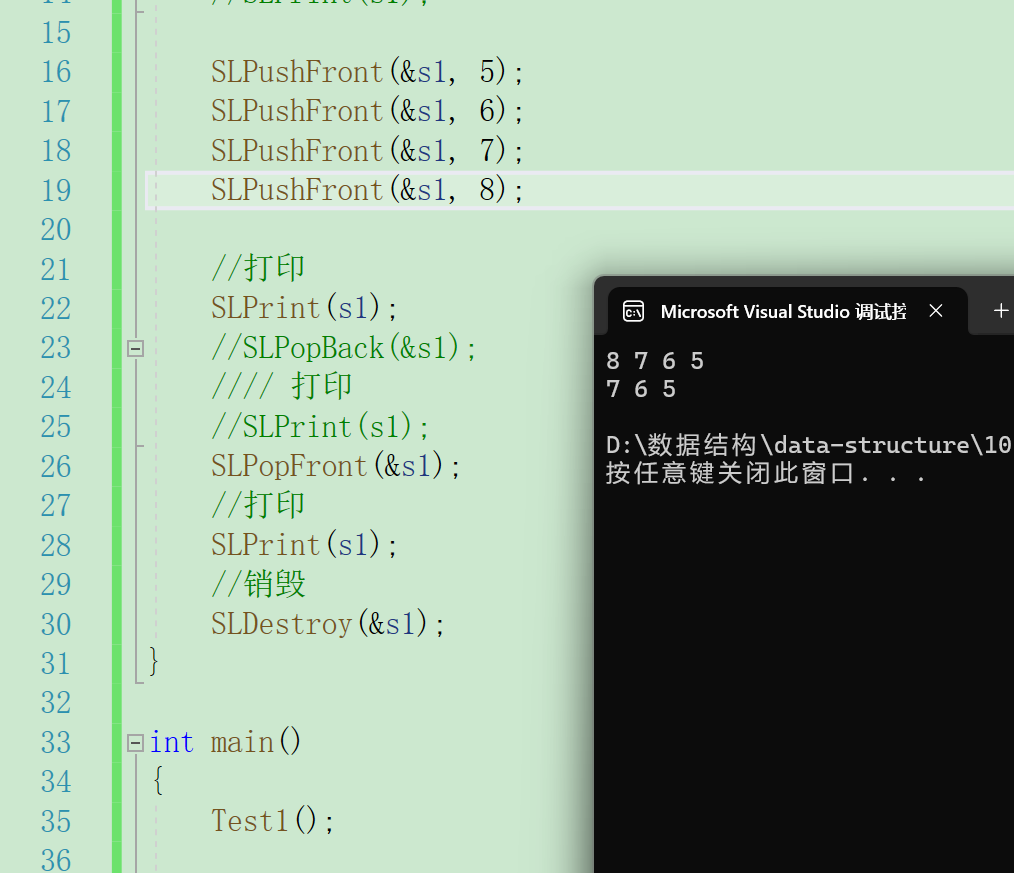Screen dimensions: 1014x873
Task: Click console output line 8 7 6 5
Action: [655, 361]
